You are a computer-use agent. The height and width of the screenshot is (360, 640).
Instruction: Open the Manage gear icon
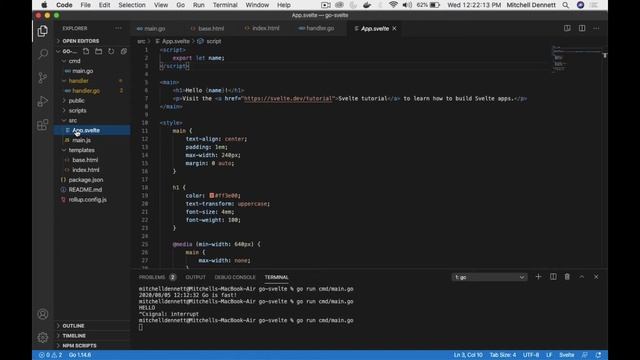pos(42,338)
